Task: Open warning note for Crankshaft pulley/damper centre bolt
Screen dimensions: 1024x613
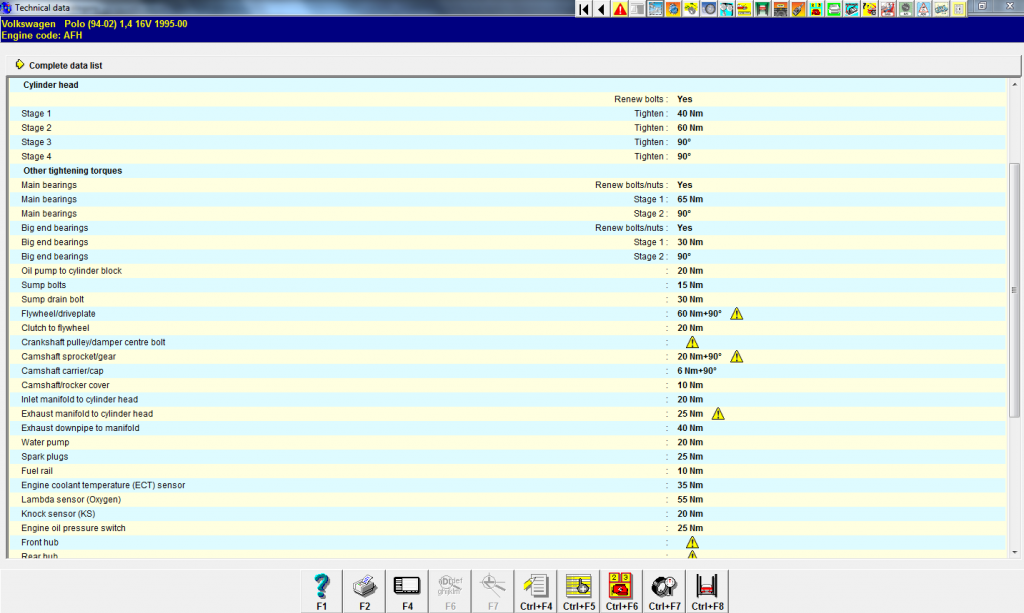Action: (x=692, y=342)
